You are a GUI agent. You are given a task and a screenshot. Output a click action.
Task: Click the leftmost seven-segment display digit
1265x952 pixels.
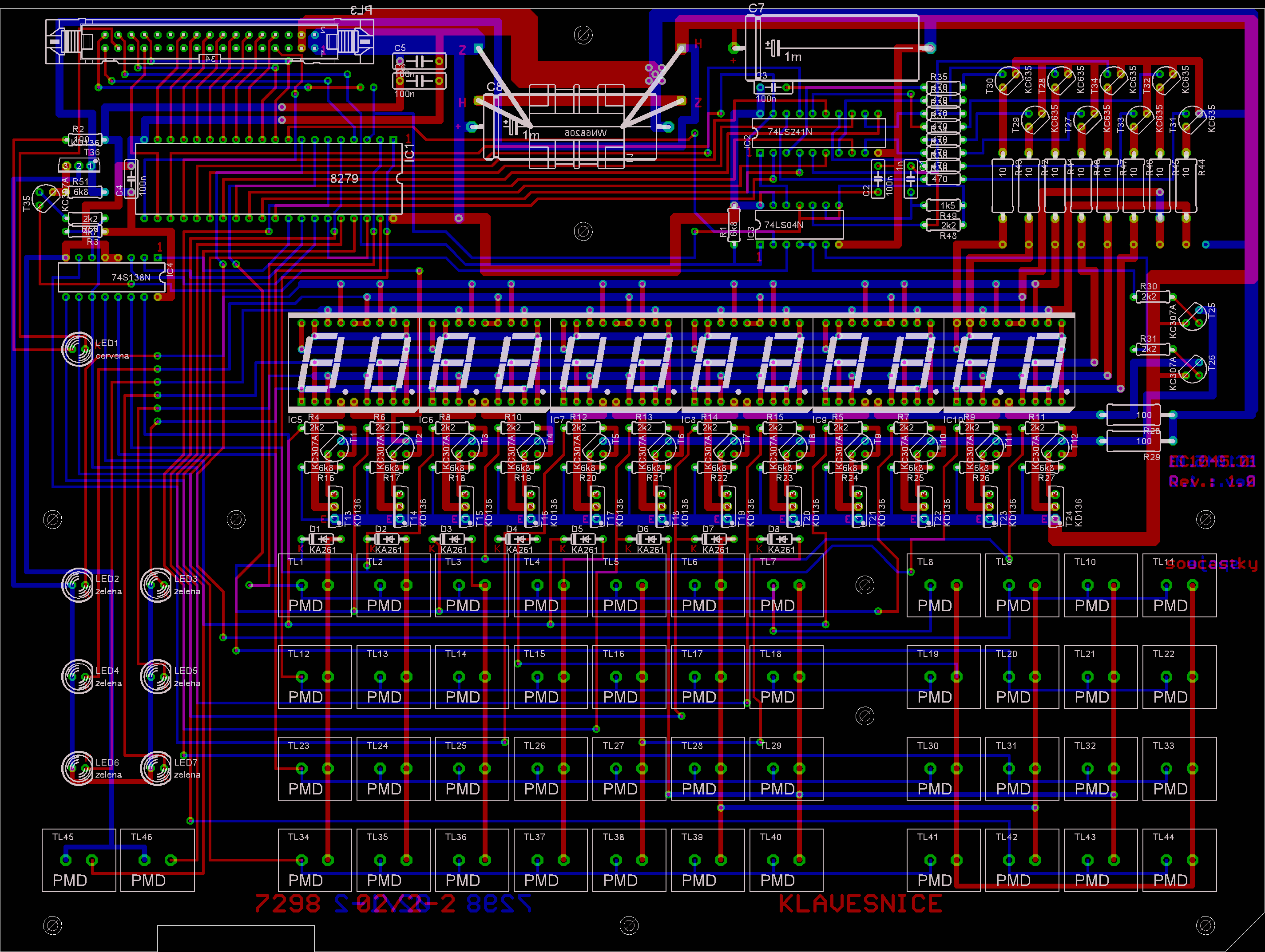tap(321, 363)
